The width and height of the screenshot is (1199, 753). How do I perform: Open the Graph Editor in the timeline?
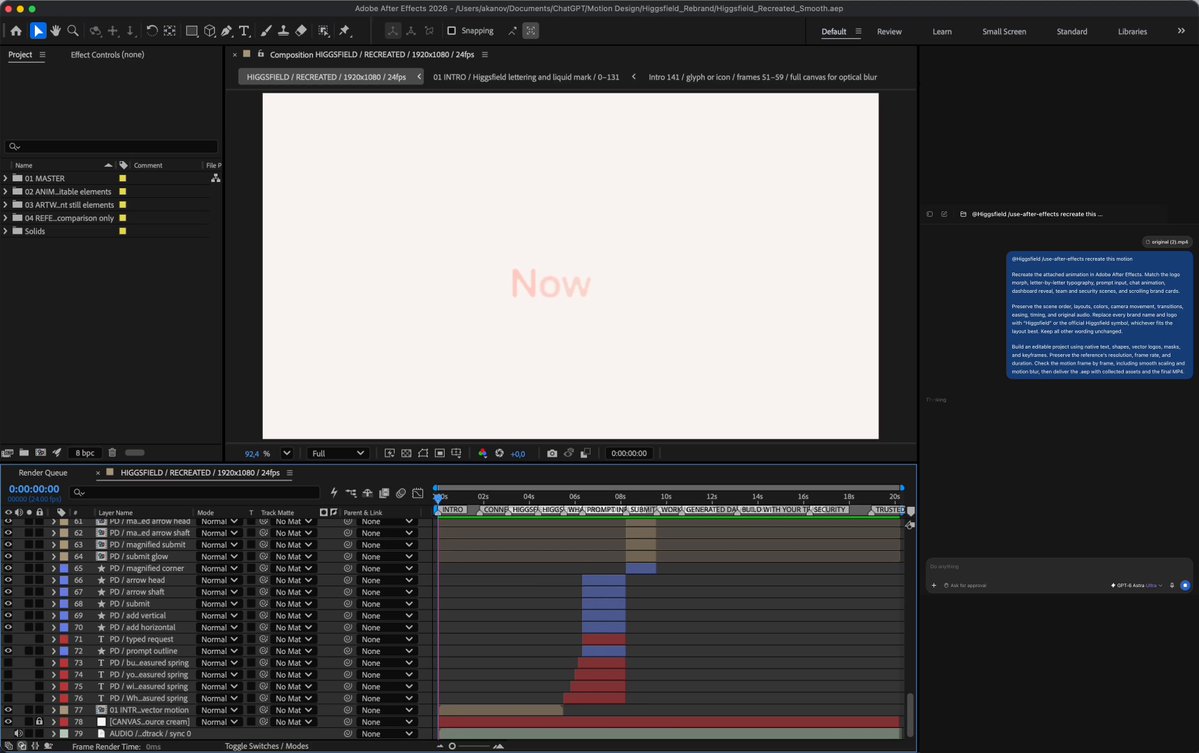tap(418, 493)
